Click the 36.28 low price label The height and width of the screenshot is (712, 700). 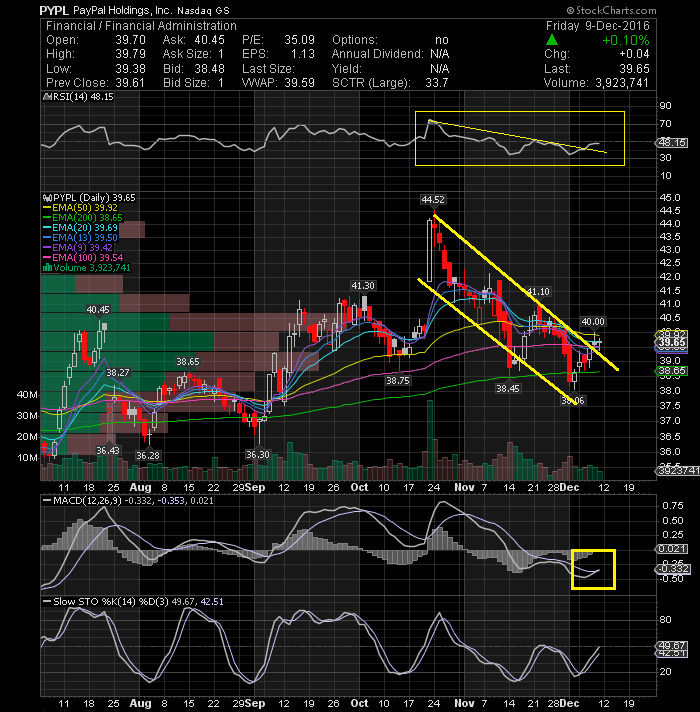coord(148,455)
